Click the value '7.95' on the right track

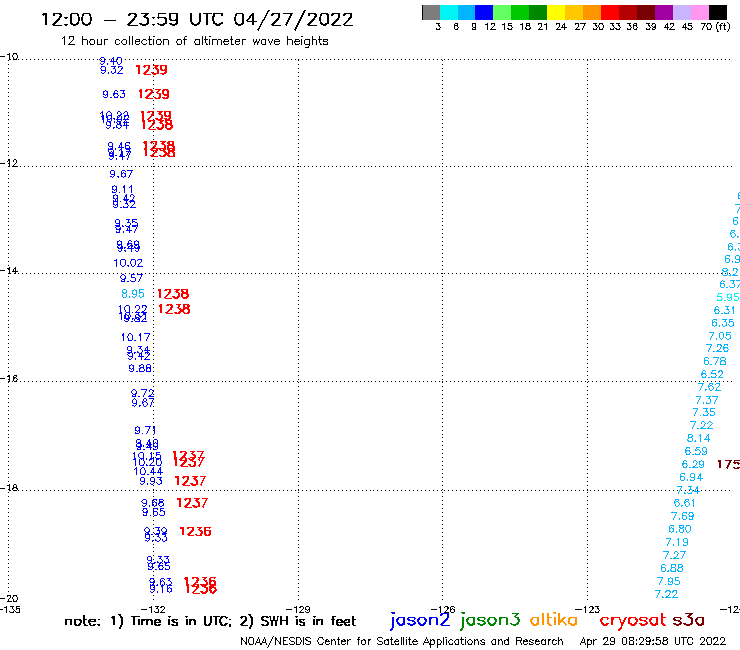click(x=669, y=582)
